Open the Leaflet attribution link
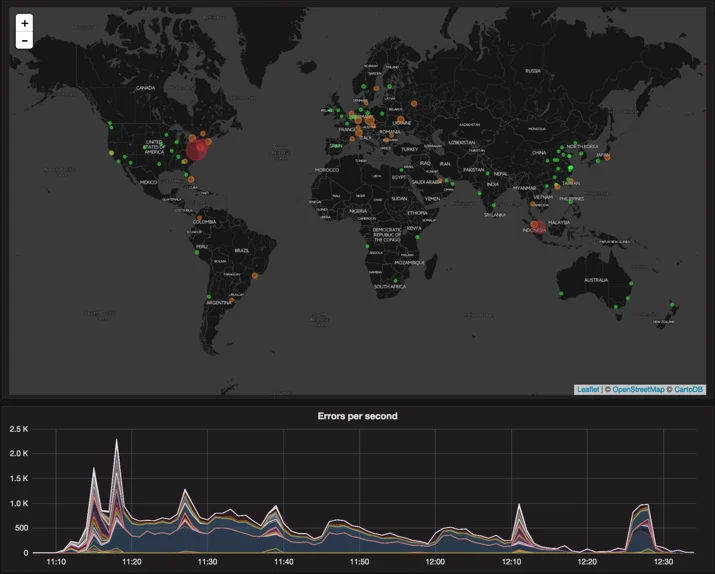Screen dimensions: 715x574 coord(588,389)
